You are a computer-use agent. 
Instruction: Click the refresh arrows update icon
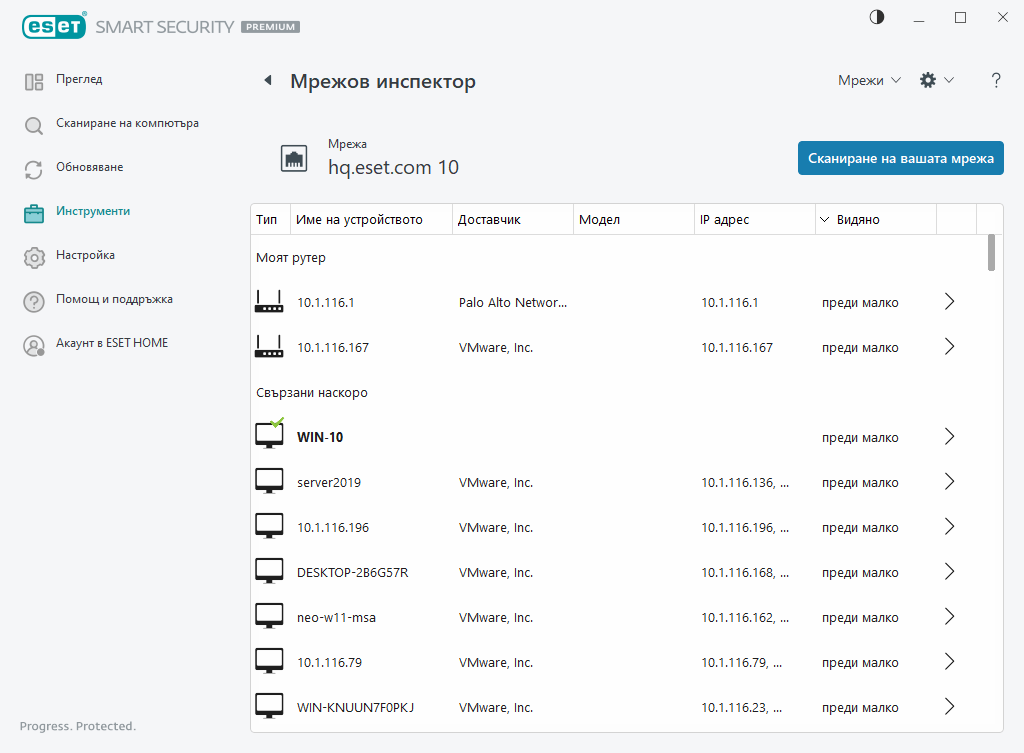point(34,170)
